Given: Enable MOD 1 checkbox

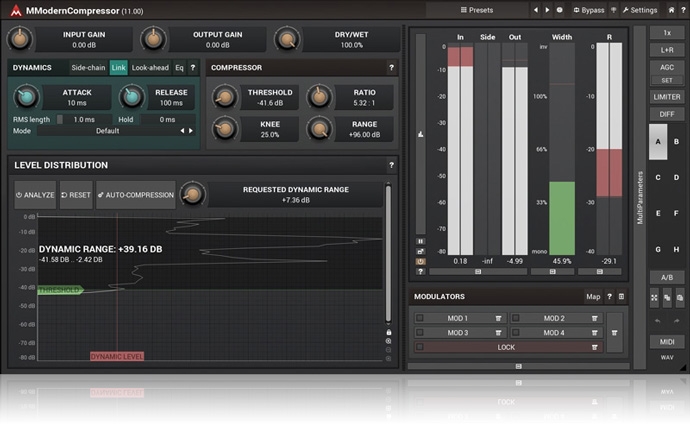Looking at the screenshot, I should pyautogui.click(x=420, y=318).
